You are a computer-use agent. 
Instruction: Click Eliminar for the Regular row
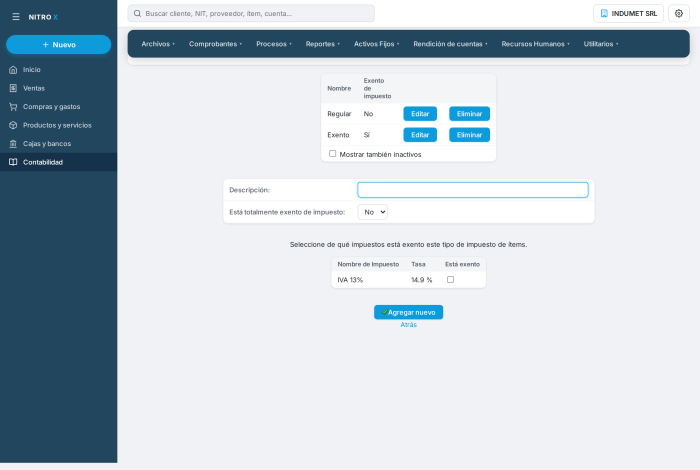469,114
